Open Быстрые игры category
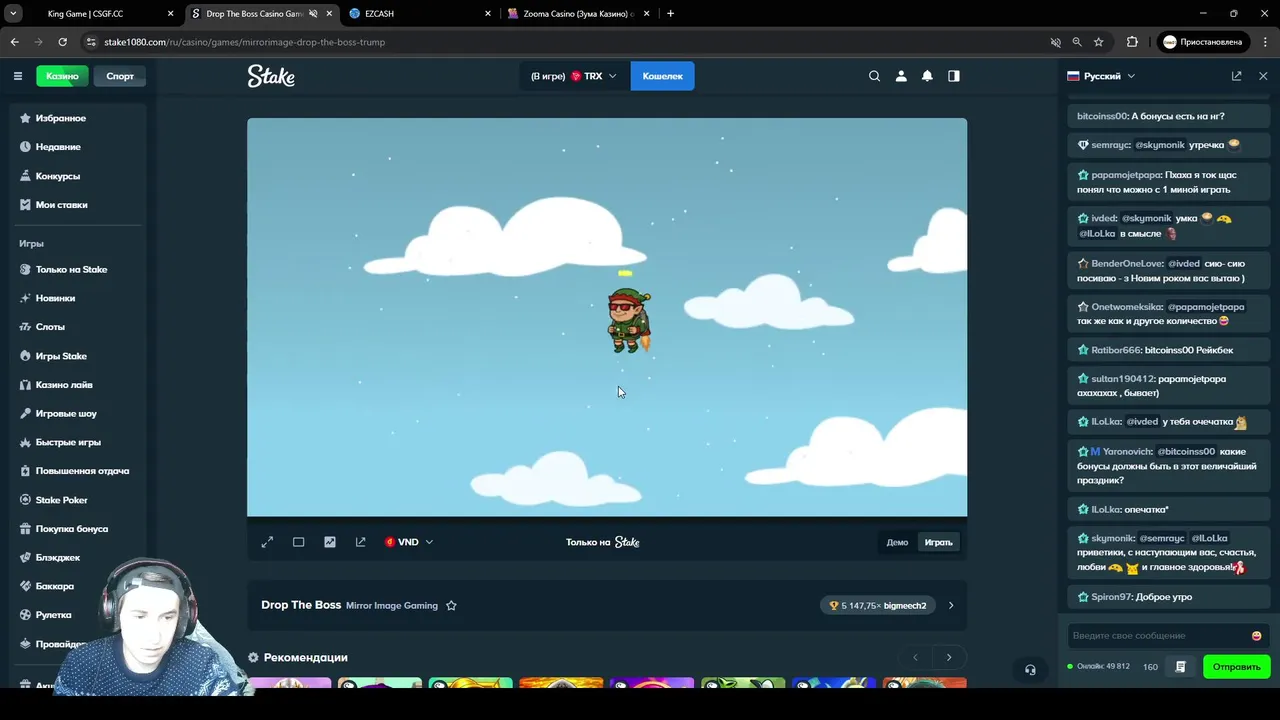The height and width of the screenshot is (720, 1280). pyautogui.click(x=68, y=442)
